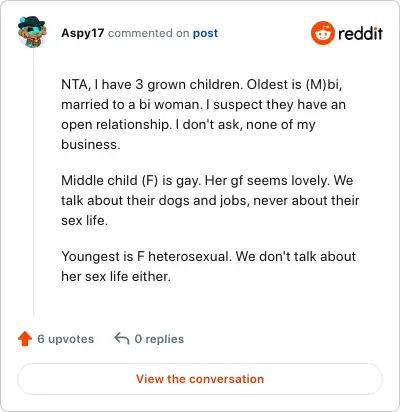Click the line "her sex life either."
The image size is (400, 412).
[116, 276]
